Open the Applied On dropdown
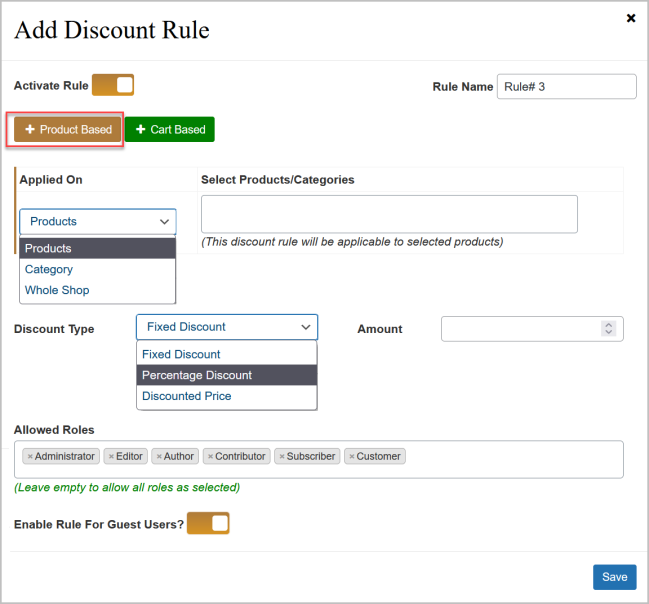The image size is (649, 604). point(98,221)
